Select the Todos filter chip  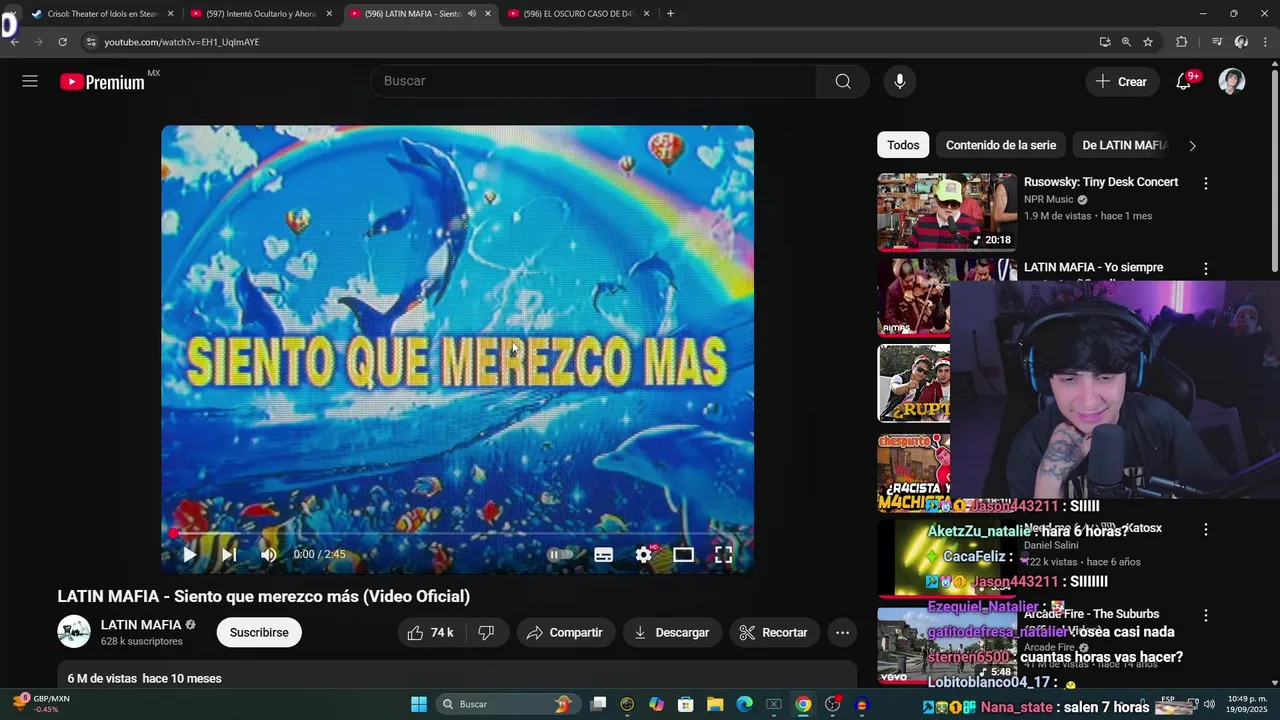click(903, 145)
